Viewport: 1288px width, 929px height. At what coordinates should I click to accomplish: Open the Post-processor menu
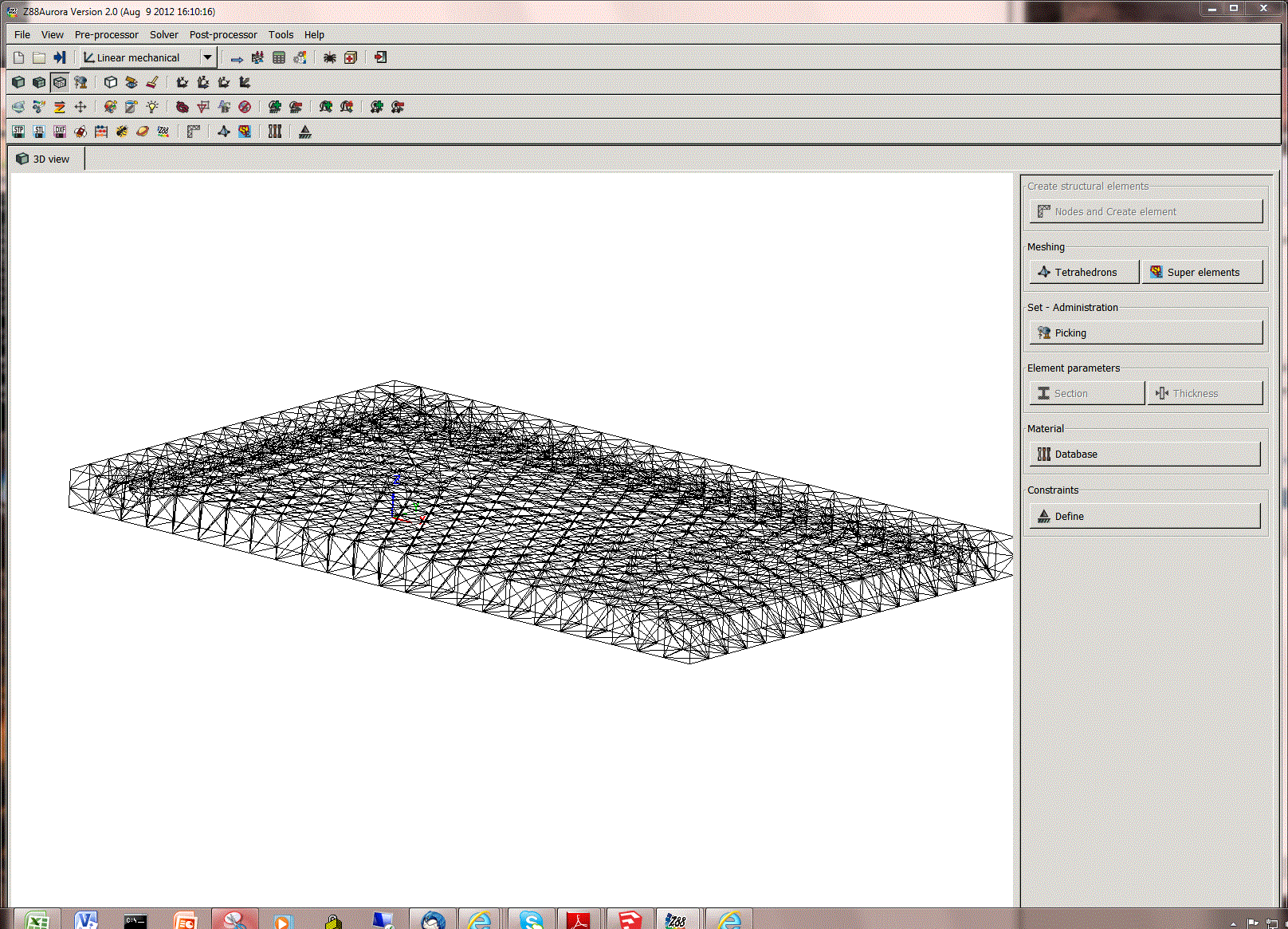point(223,35)
